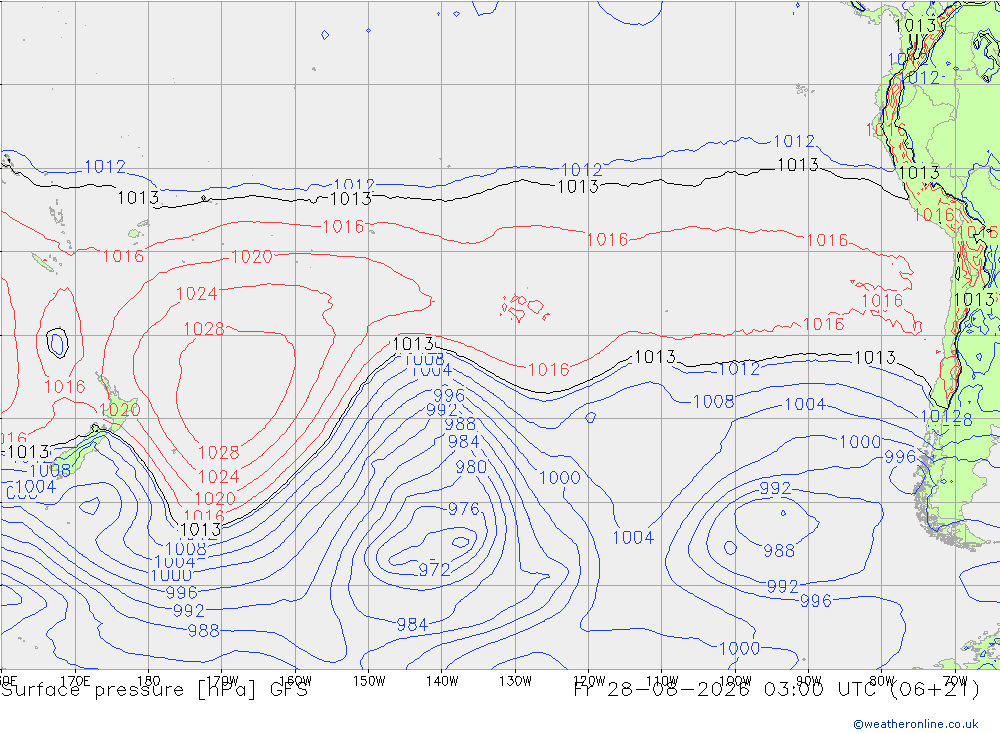This screenshot has width=1000, height=733.
Task: Click the 984 label at bottom center
Action: coord(412,625)
